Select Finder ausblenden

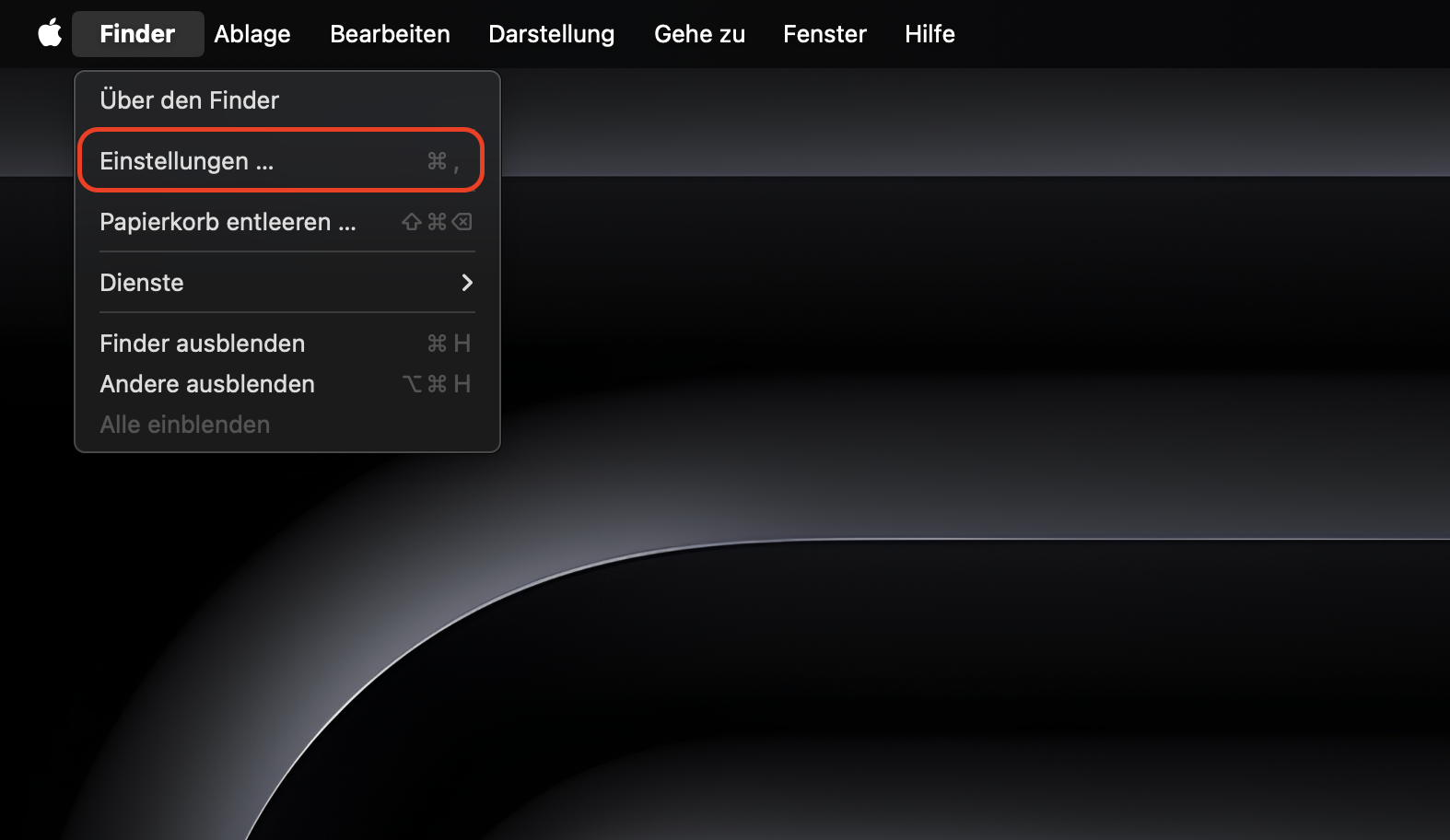[287, 343]
